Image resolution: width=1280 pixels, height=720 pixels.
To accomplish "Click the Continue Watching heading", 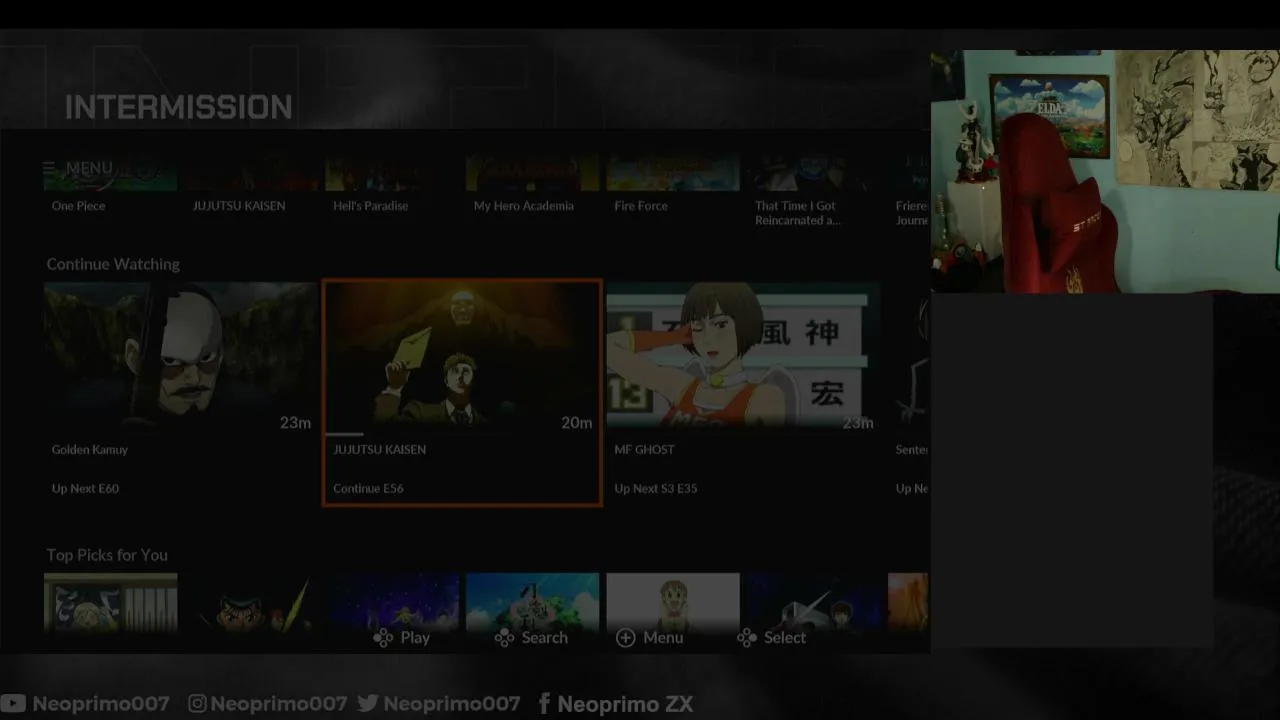I will pyautogui.click(x=113, y=264).
